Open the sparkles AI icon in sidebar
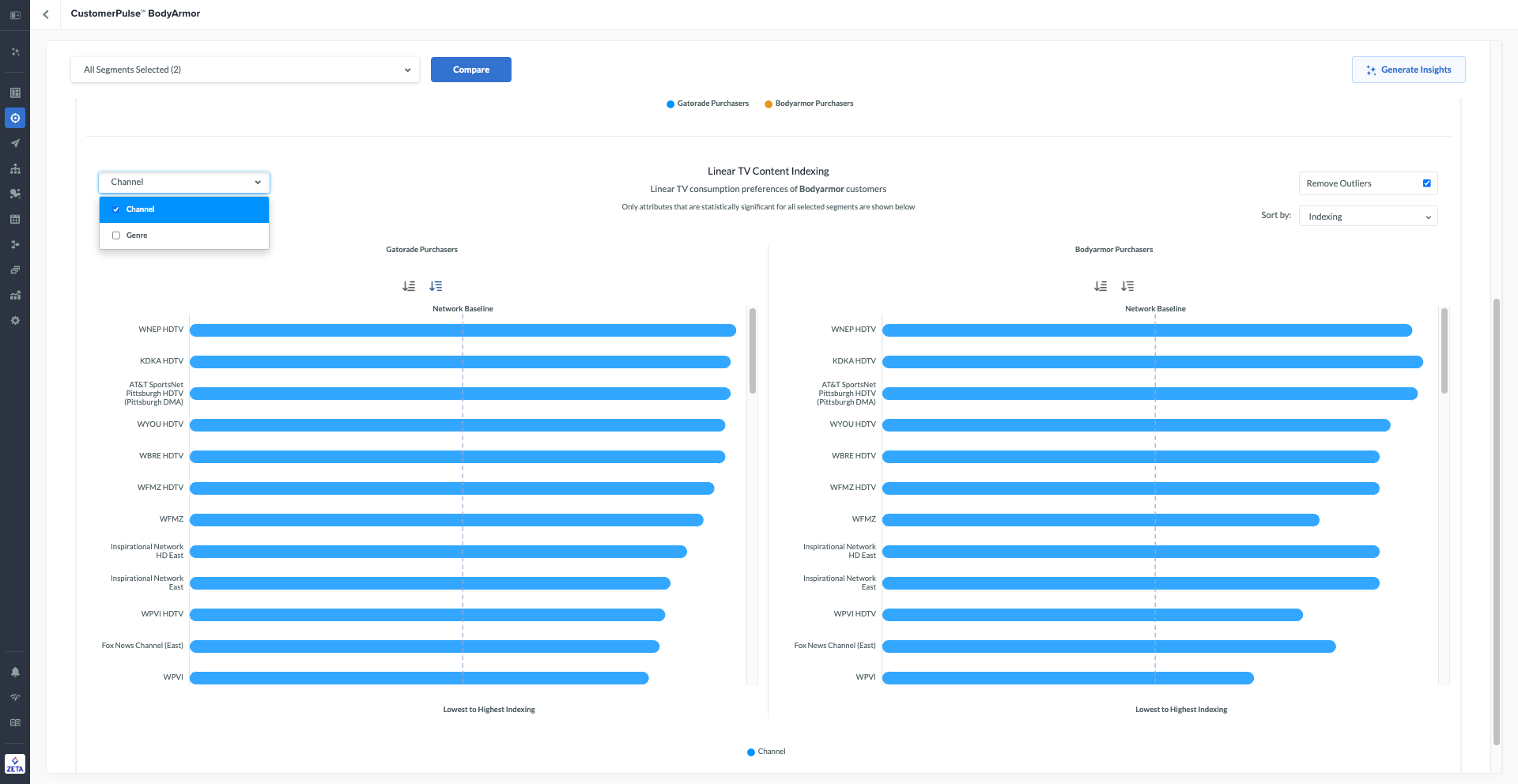The width and height of the screenshot is (1518, 784). pyautogui.click(x=15, y=52)
